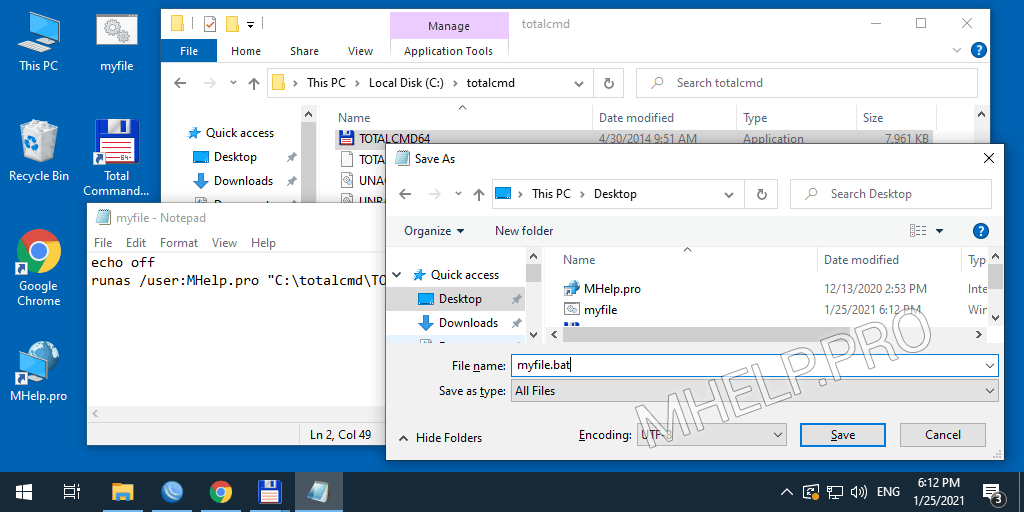Show hidden system tray icons
Screen dimensions: 1024x512
787,492
